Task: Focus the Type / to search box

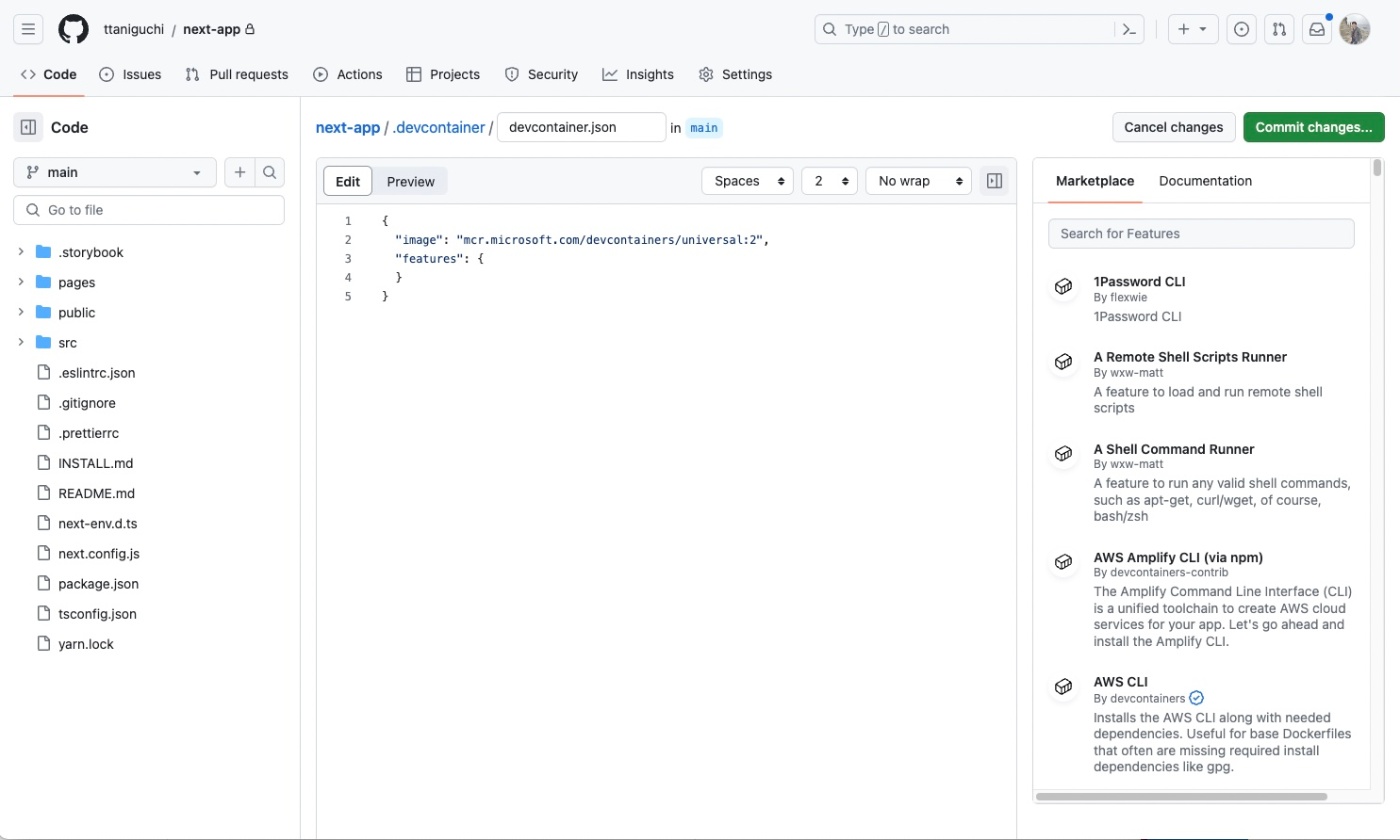Action: [980, 29]
